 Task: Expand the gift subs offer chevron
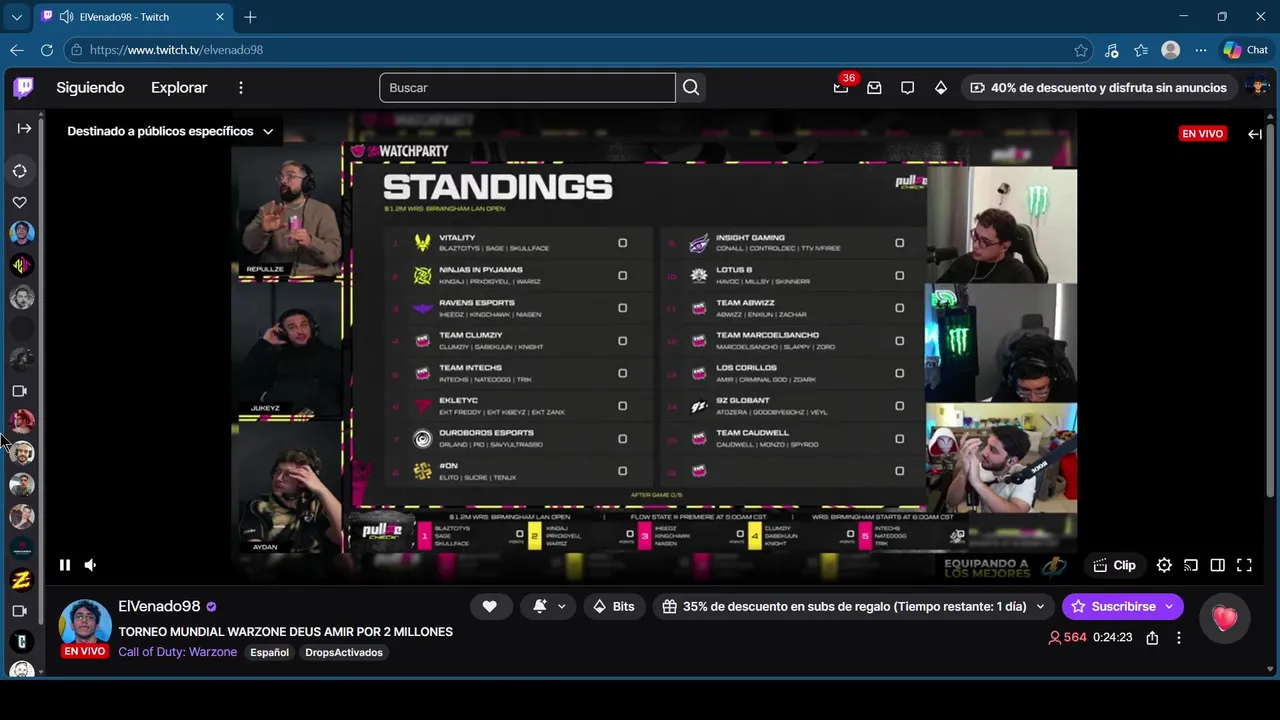[1041, 606]
